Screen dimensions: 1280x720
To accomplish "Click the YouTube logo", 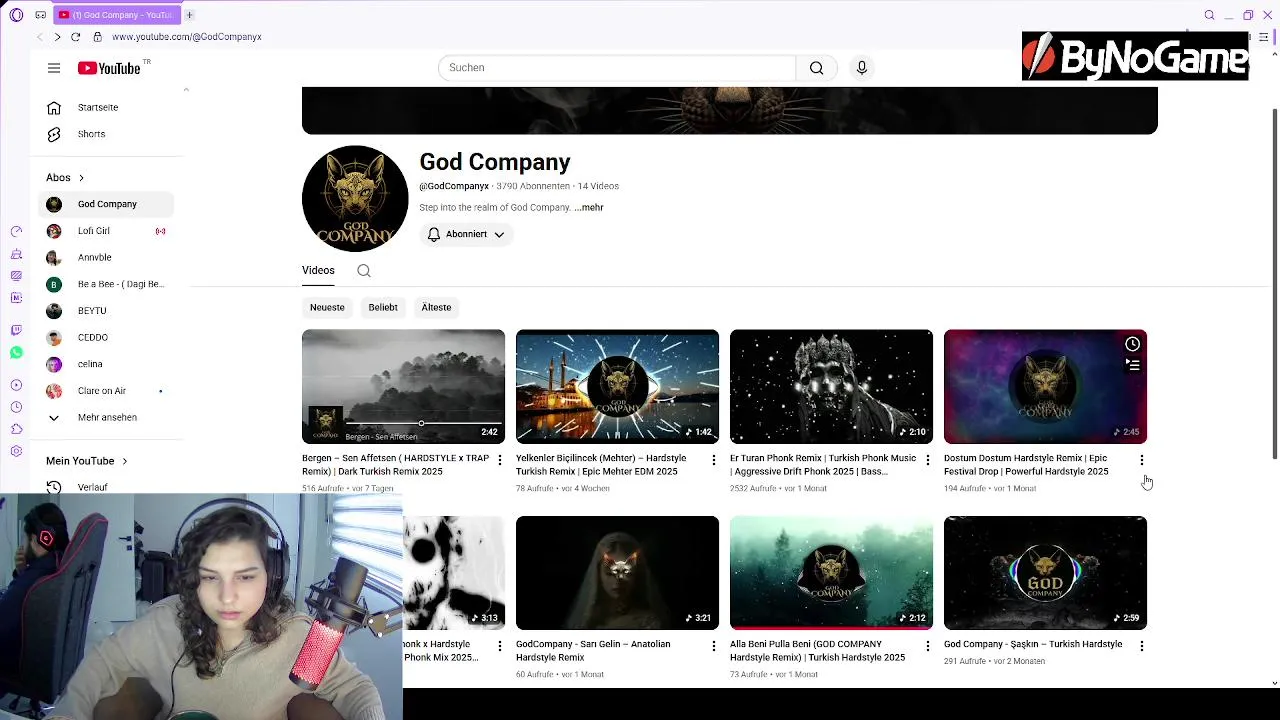I will coord(109,68).
